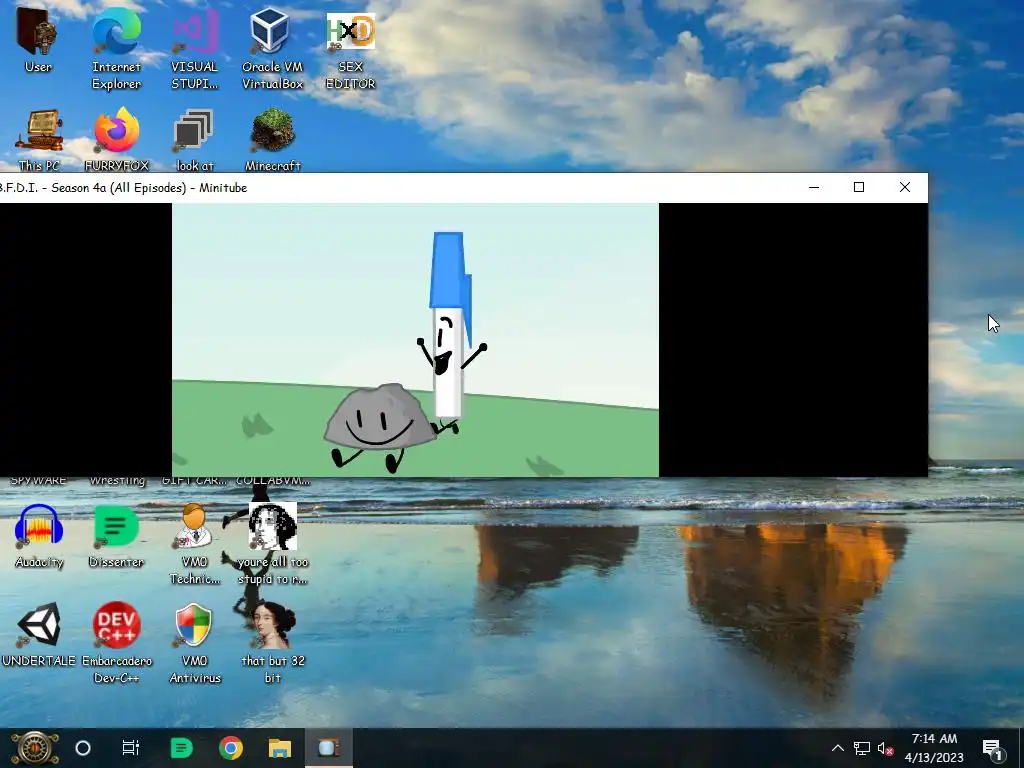Launch Oracle VM VirtualBox shortcut

[x=272, y=49]
